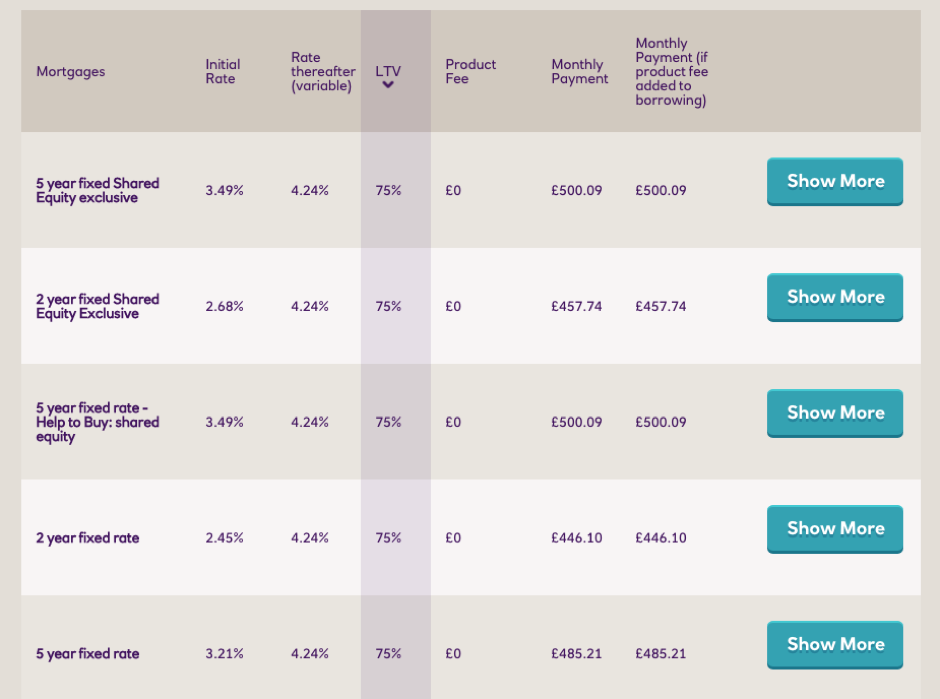The image size is (940, 699).
Task: Select the Rate thereafter (variable) header
Action: (x=322, y=72)
